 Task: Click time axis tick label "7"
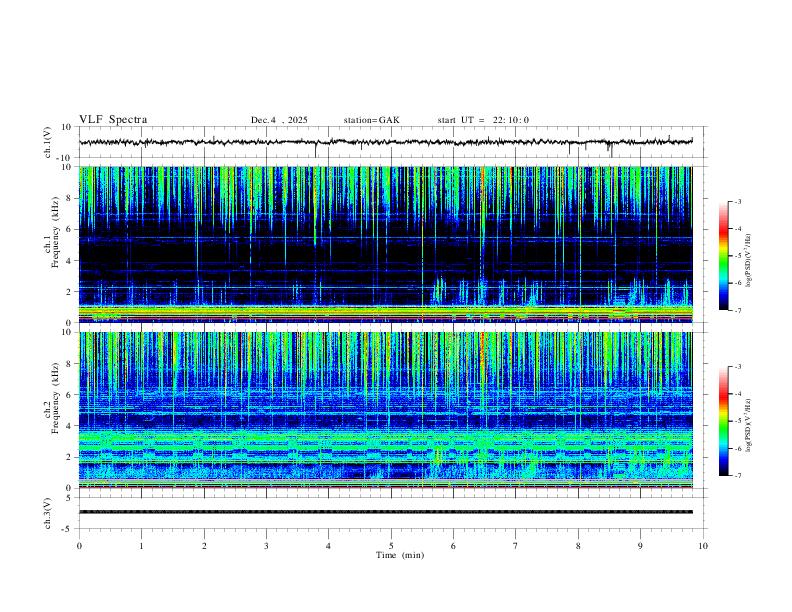click(516, 546)
